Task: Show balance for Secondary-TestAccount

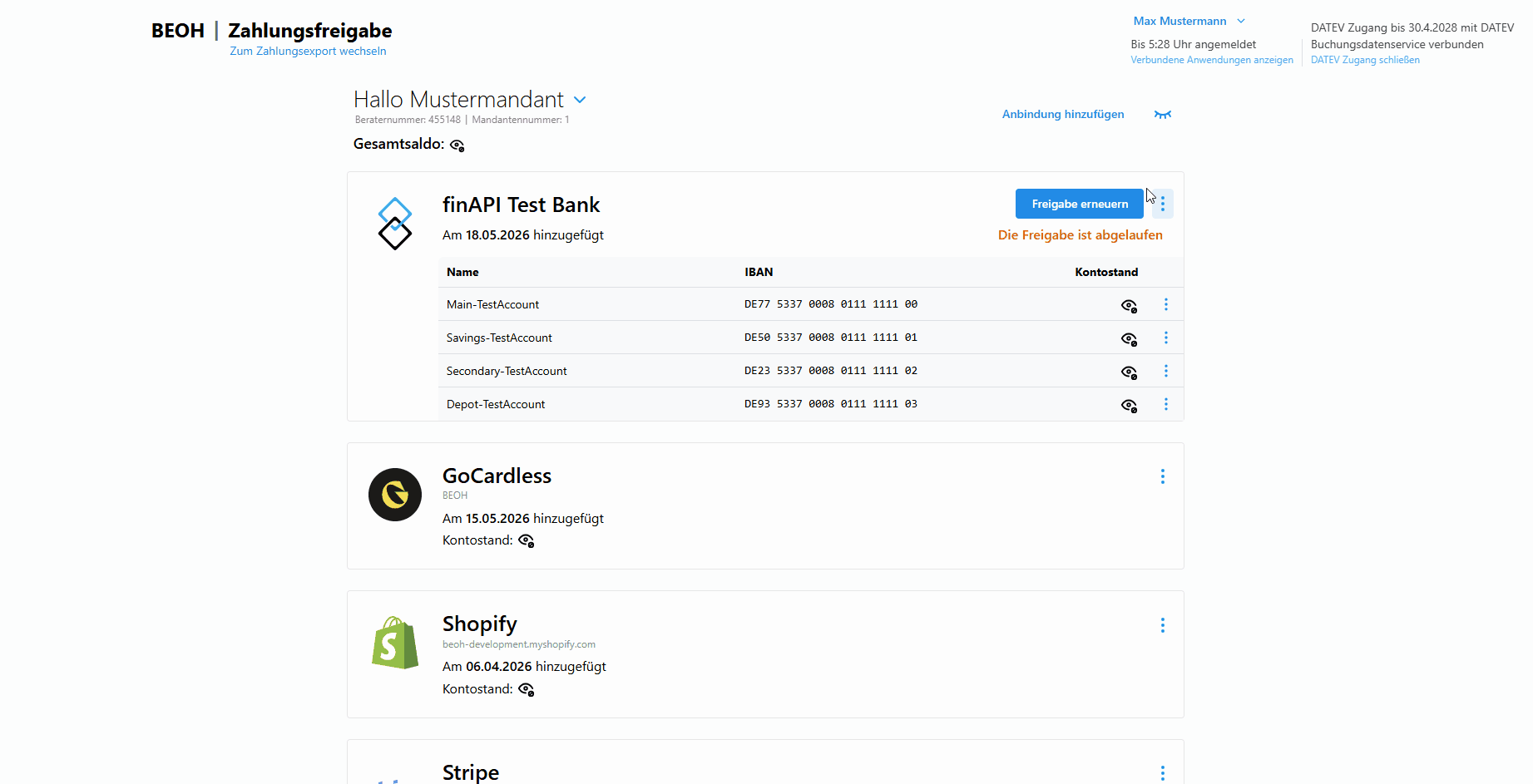Action: click(x=1129, y=372)
